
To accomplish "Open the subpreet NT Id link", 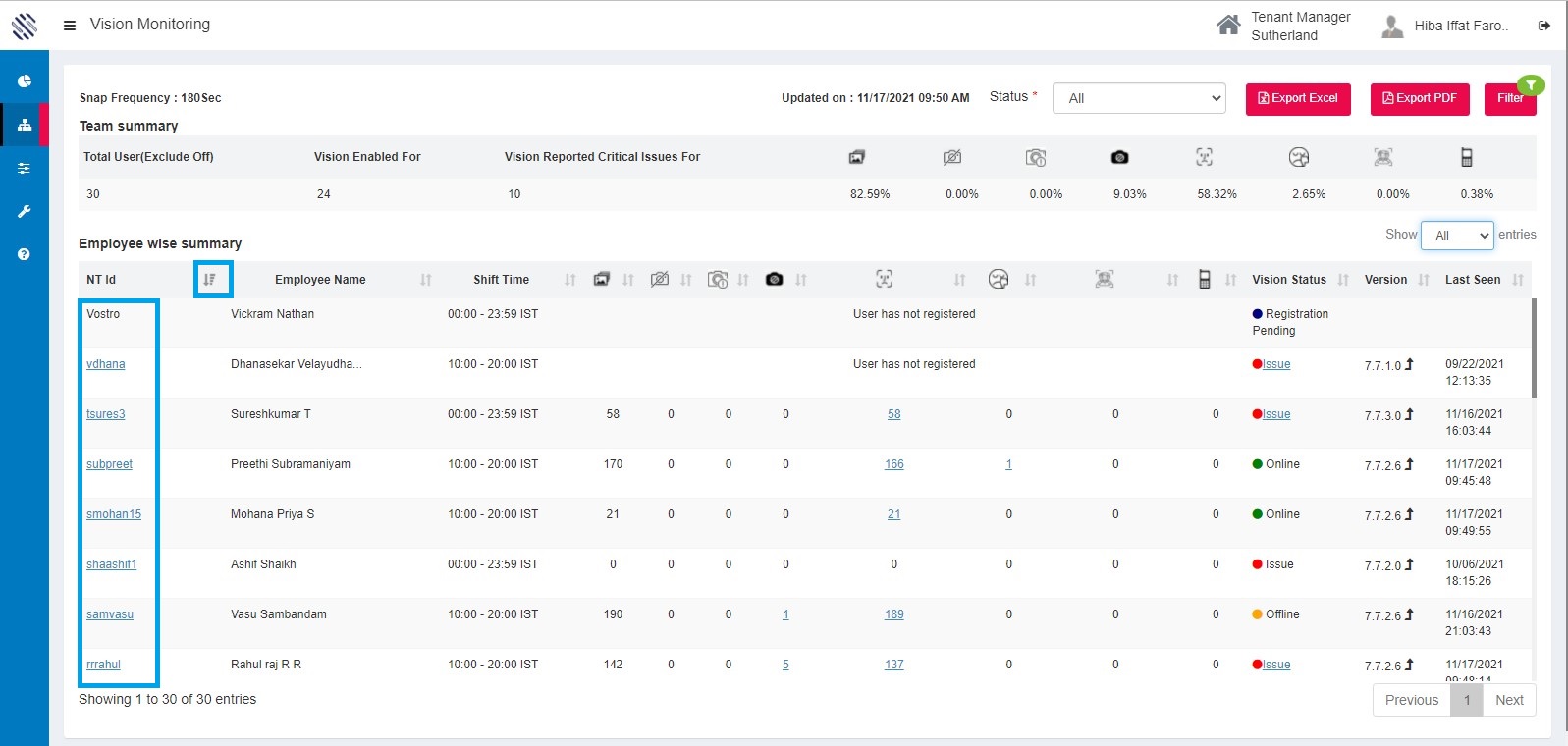I will tap(109, 464).
